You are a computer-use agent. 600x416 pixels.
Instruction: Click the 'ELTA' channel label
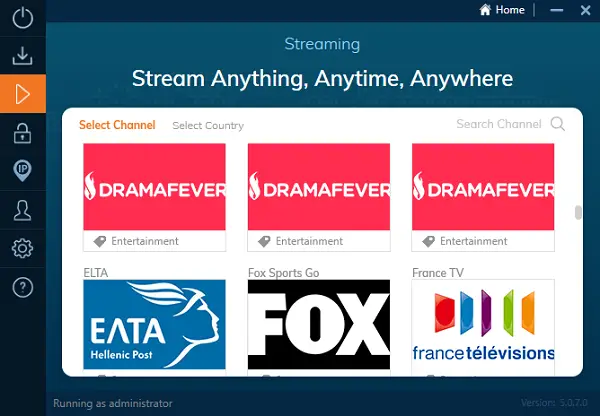click(x=96, y=272)
